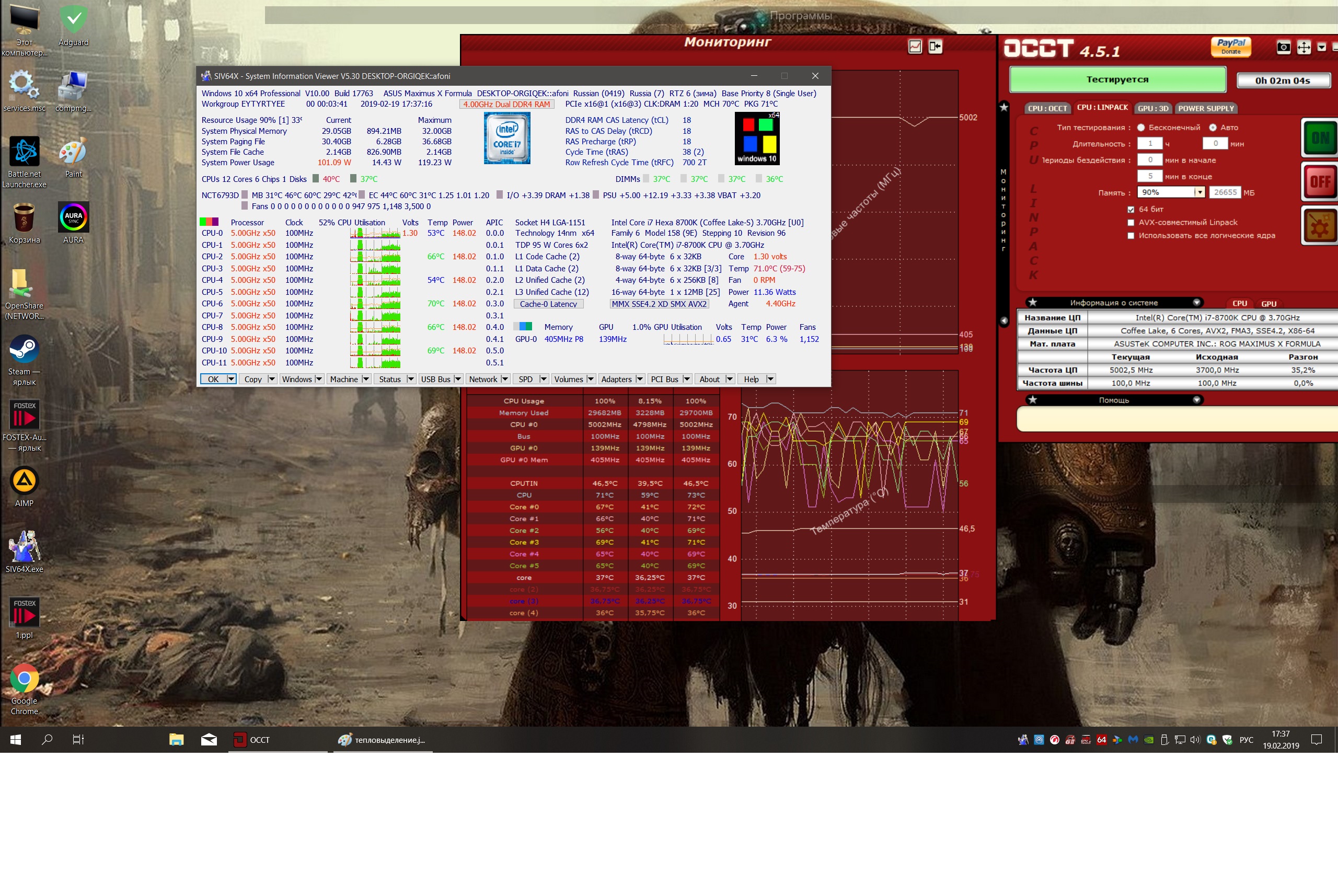Click the OCCT screenshot camera icon
The width and height of the screenshot is (1338, 896).
[x=1283, y=47]
